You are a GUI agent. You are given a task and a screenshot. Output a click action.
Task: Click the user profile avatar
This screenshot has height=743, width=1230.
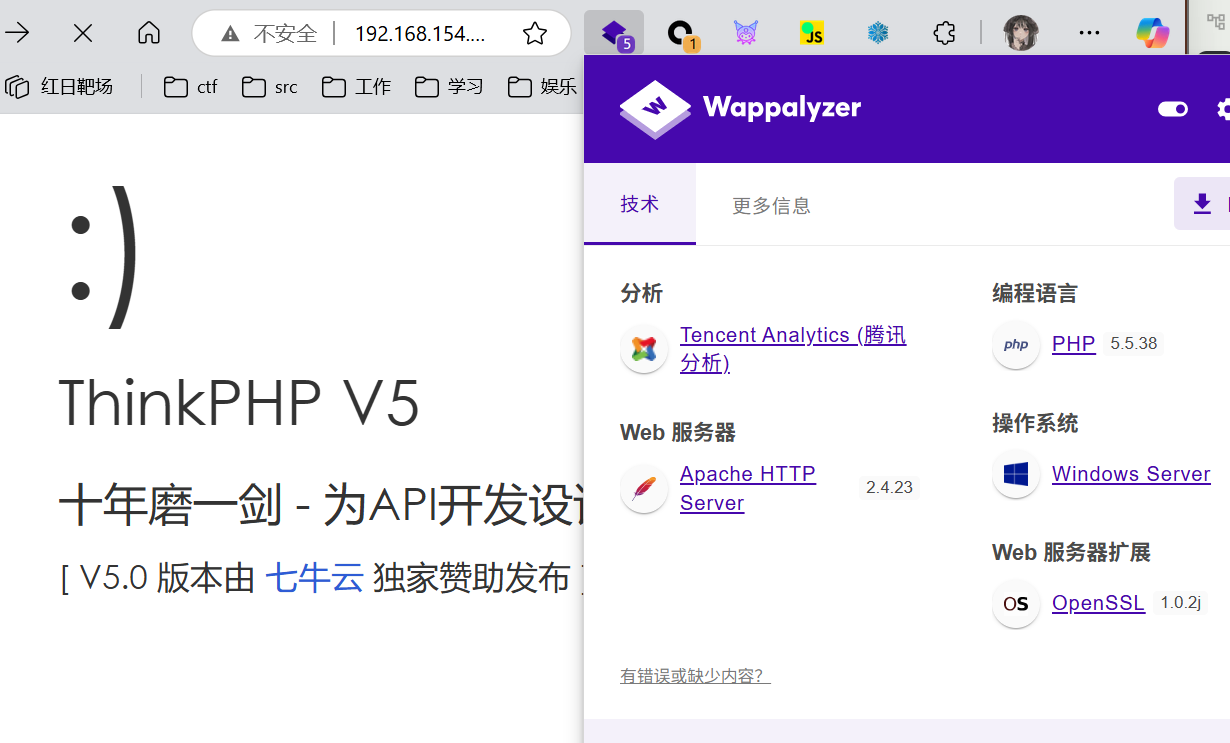[x=1020, y=33]
